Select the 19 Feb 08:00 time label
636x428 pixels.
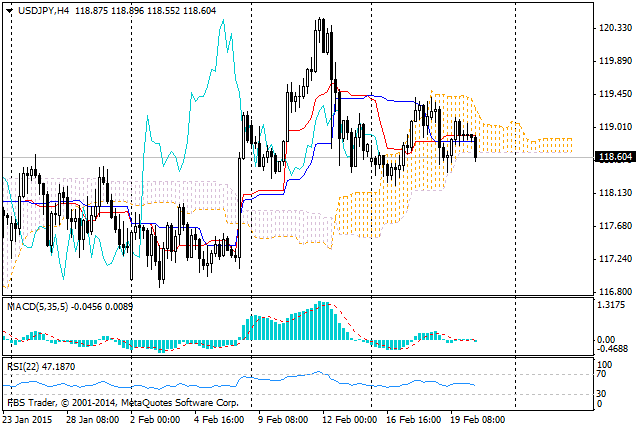coord(479,420)
